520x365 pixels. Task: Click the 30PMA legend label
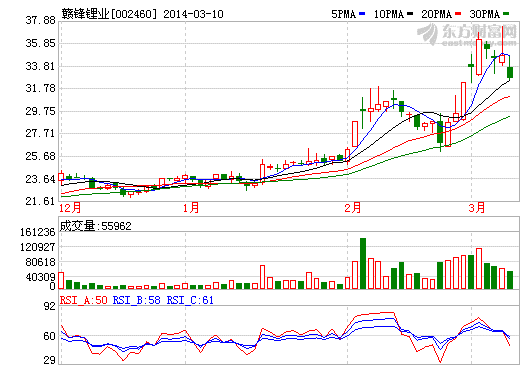tap(485, 14)
